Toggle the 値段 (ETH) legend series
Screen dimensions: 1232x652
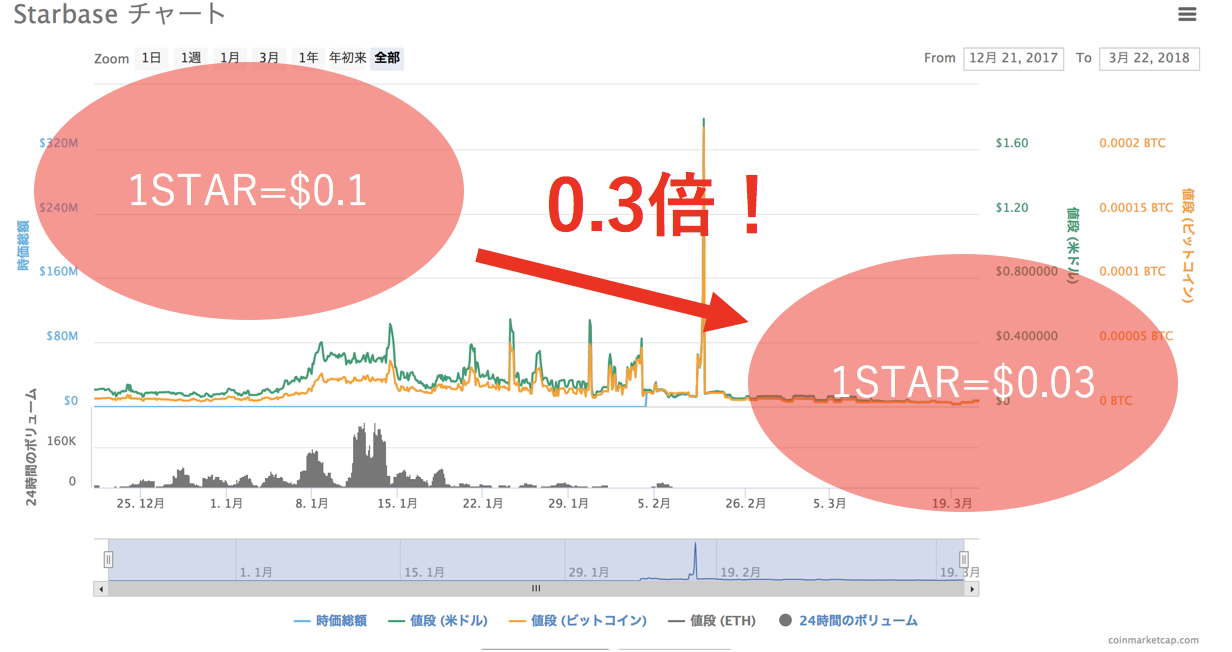(712, 620)
